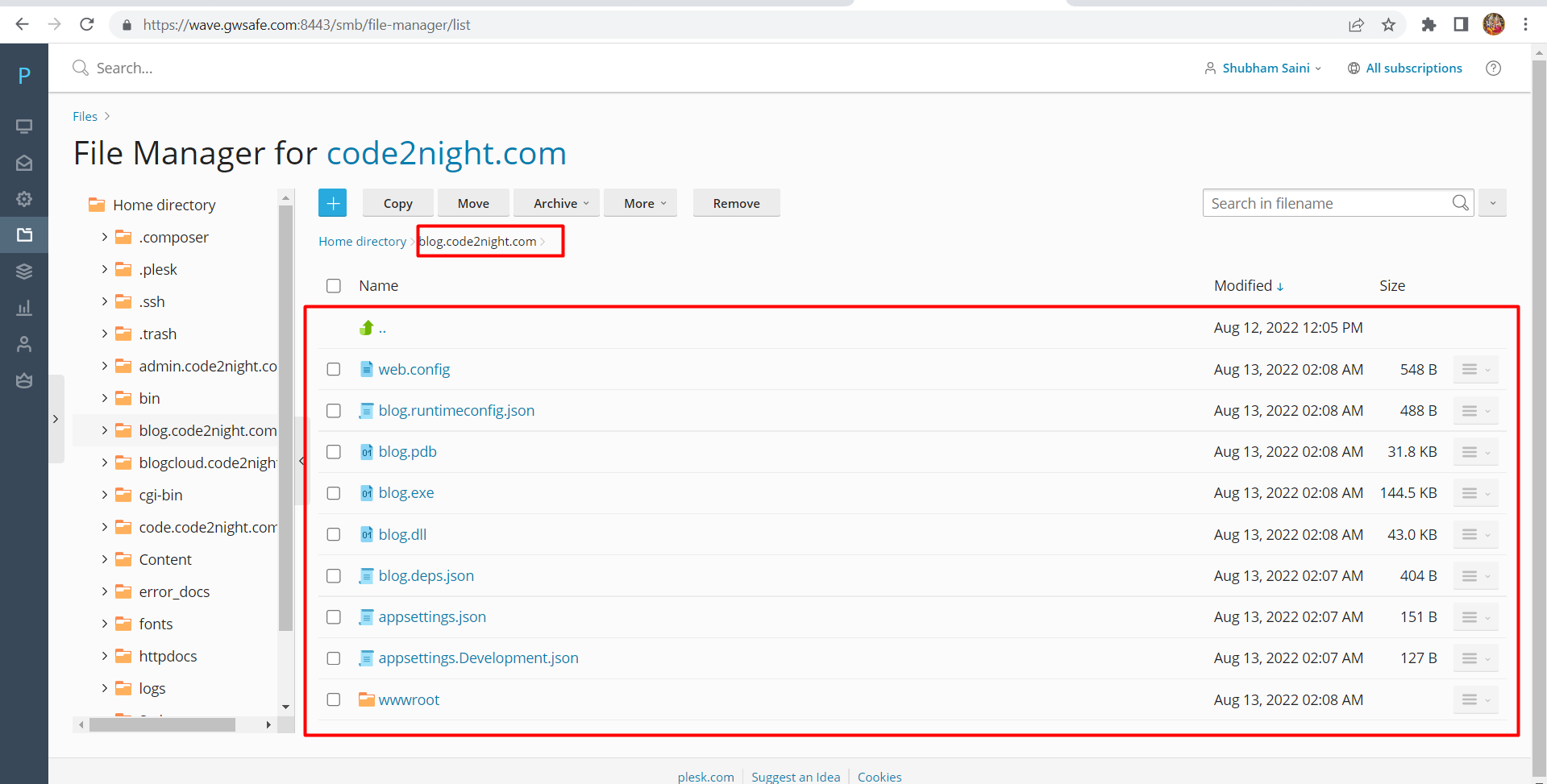Click the green parent directory arrow

[367, 327]
